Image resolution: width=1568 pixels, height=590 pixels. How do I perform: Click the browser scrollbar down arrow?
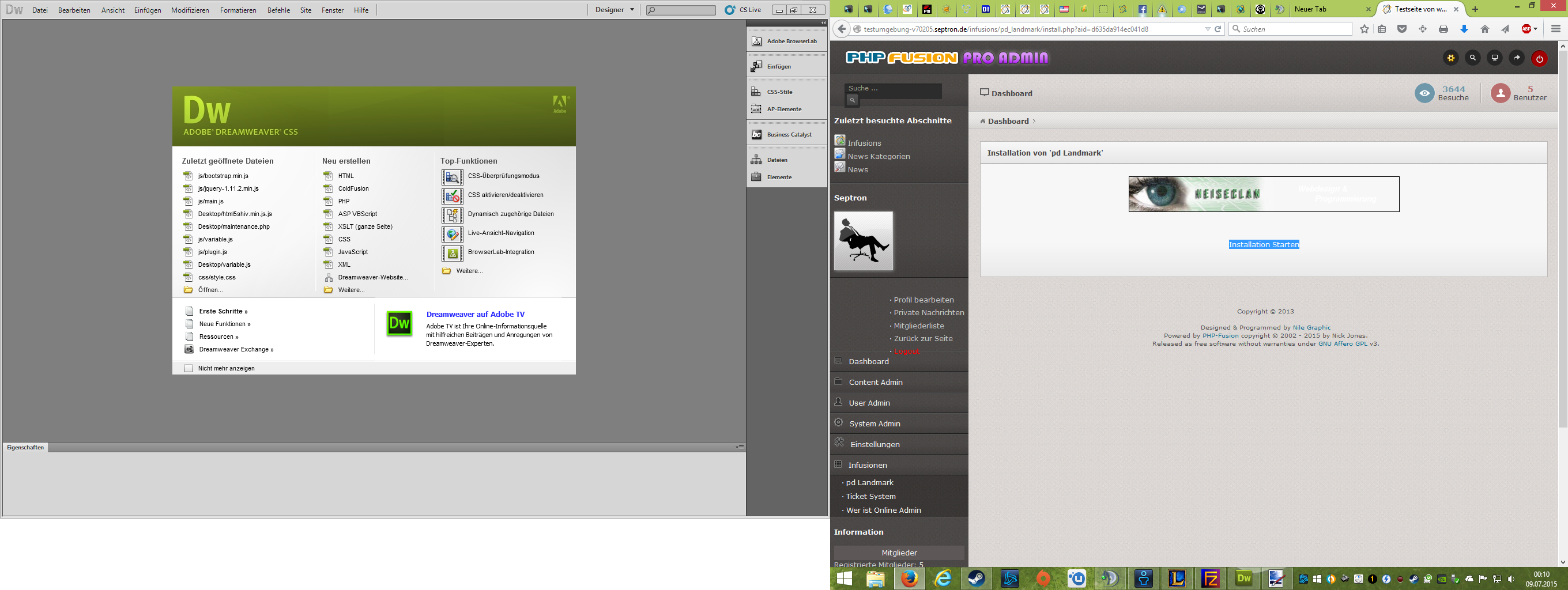pyautogui.click(x=1563, y=562)
